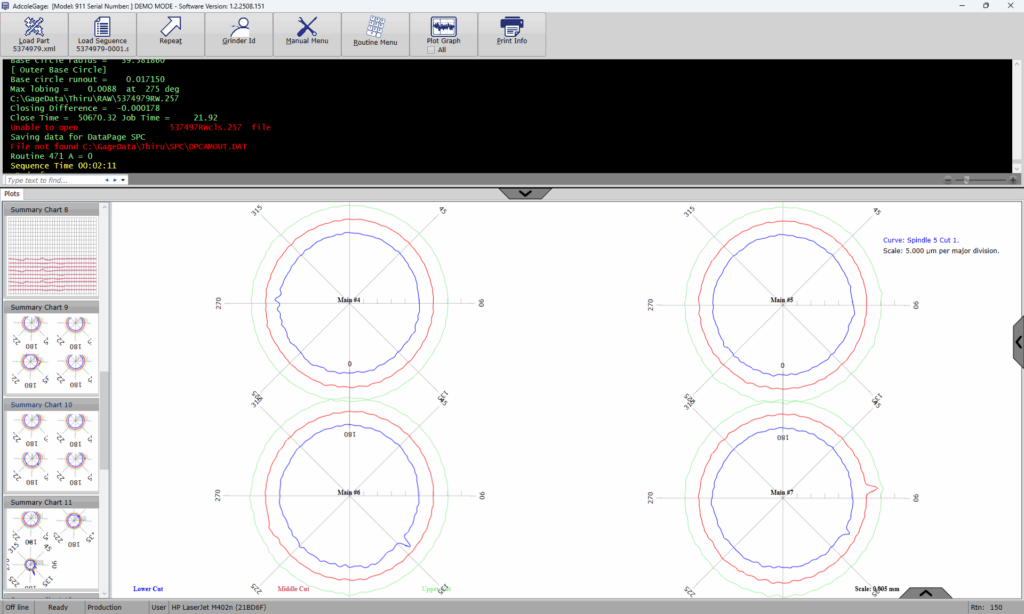
Task: Open the find options dropdown arrow
Action: (123, 180)
